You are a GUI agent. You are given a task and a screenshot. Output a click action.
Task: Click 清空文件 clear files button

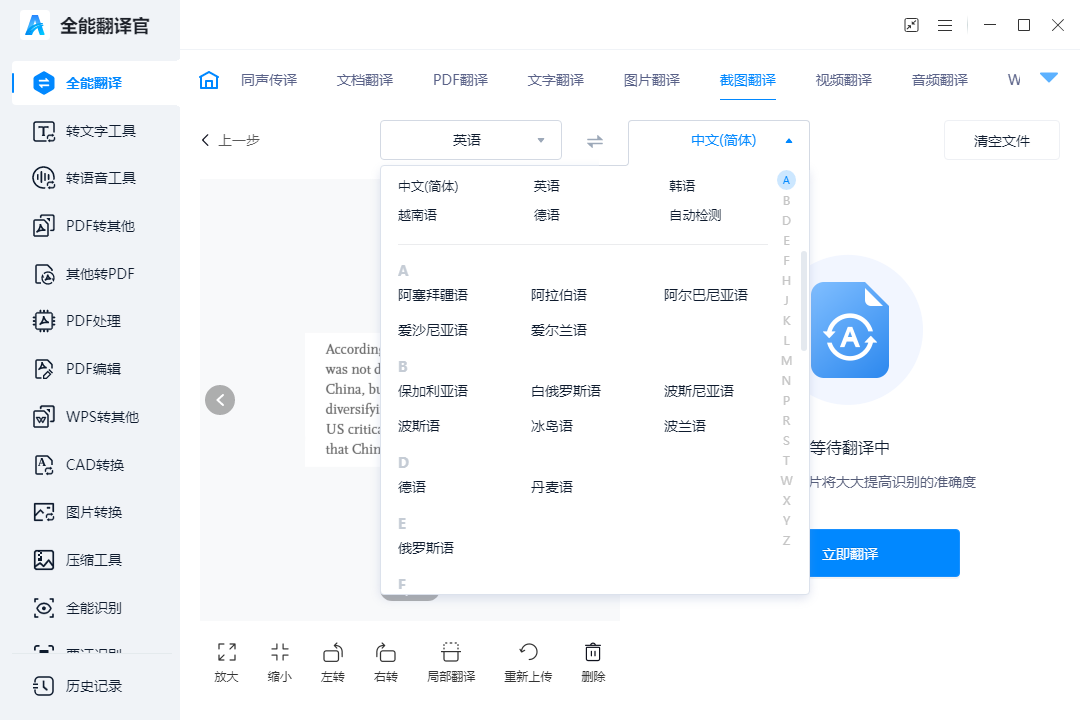pyautogui.click(x=1001, y=141)
